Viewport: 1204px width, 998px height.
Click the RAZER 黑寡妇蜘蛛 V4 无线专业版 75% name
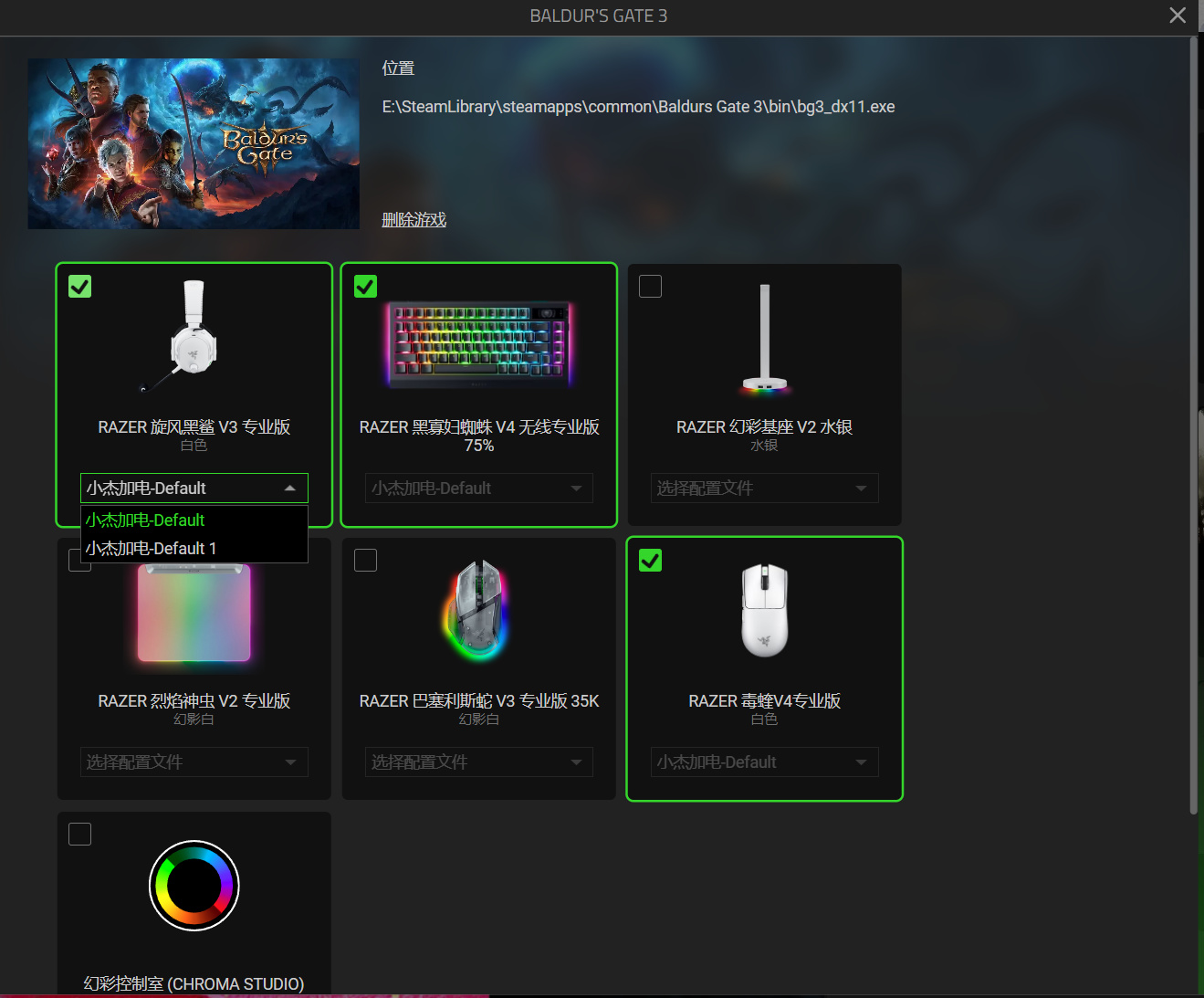[x=479, y=436]
